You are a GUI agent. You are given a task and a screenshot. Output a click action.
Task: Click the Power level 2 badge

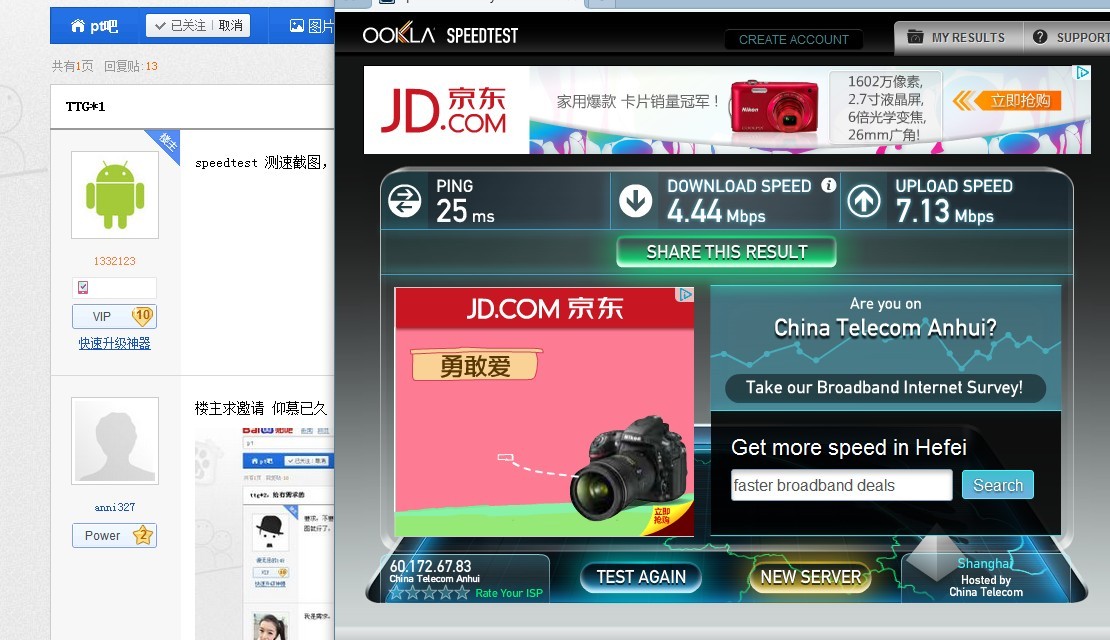115,535
